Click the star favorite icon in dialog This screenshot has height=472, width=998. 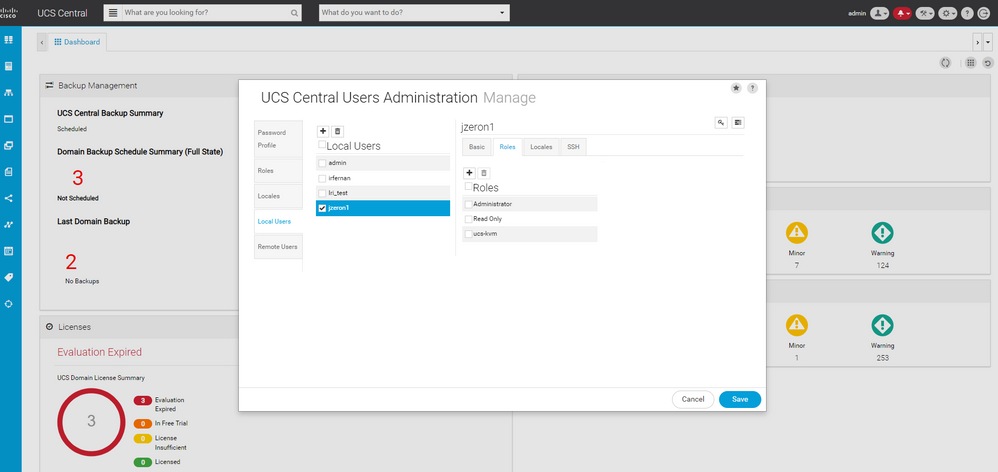pyautogui.click(x=736, y=88)
